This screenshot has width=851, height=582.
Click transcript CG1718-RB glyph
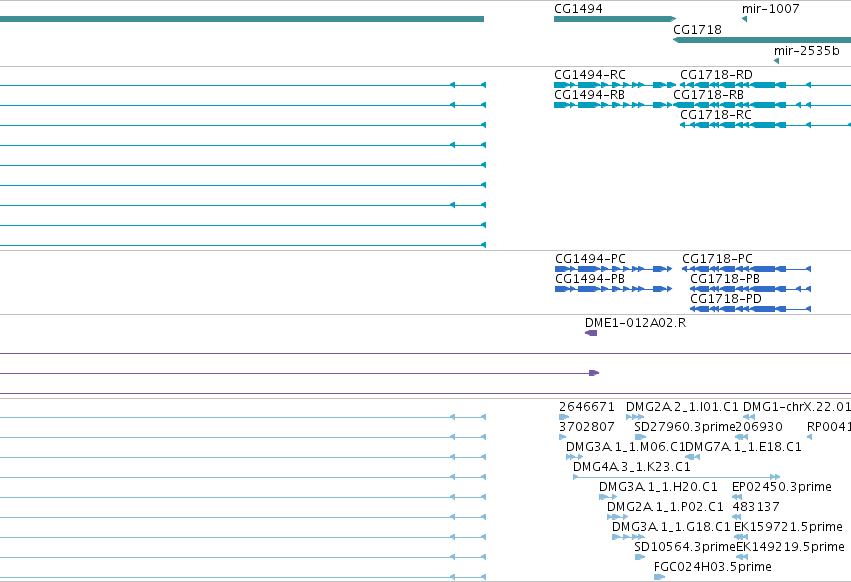(762, 105)
